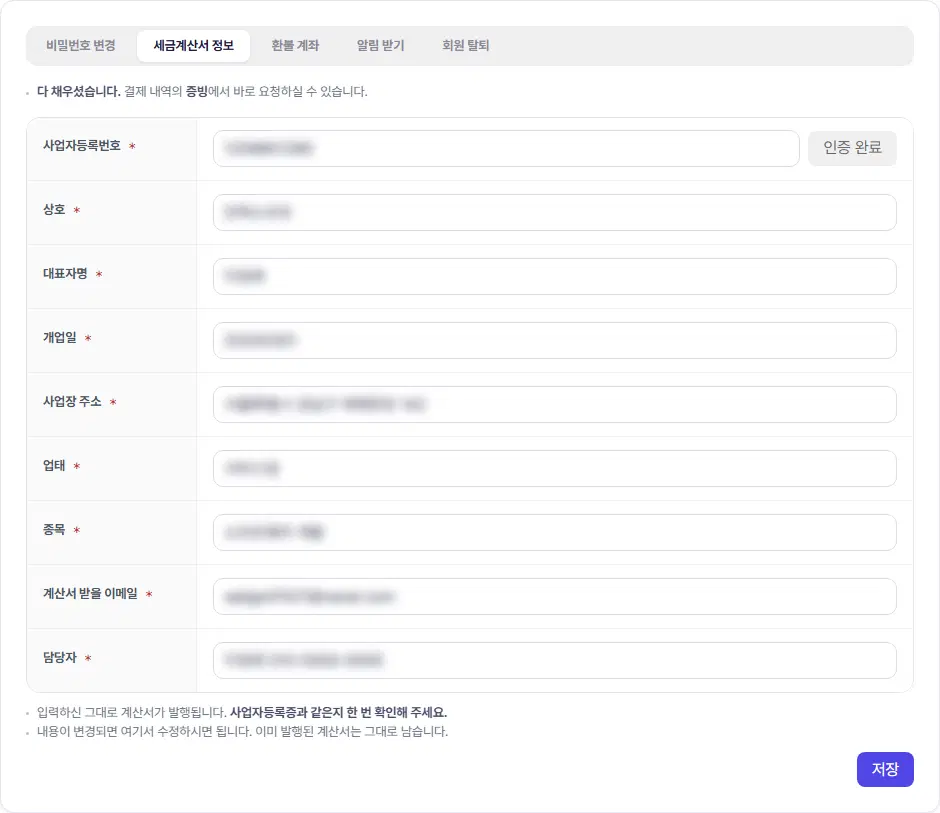The height and width of the screenshot is (813, 940).
Task: Open the 비밀번호 변경 tab
Action: (x=81, y=46)
